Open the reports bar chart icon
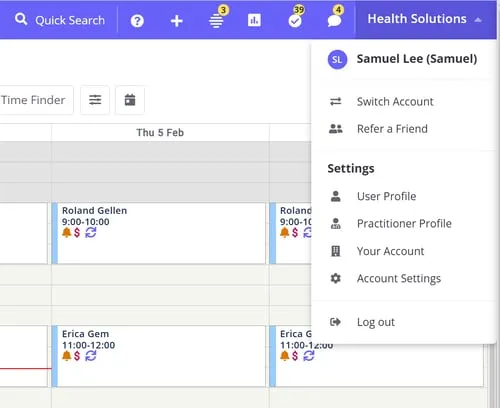This screenshot has height=408, width=500. tap(254, 20)
